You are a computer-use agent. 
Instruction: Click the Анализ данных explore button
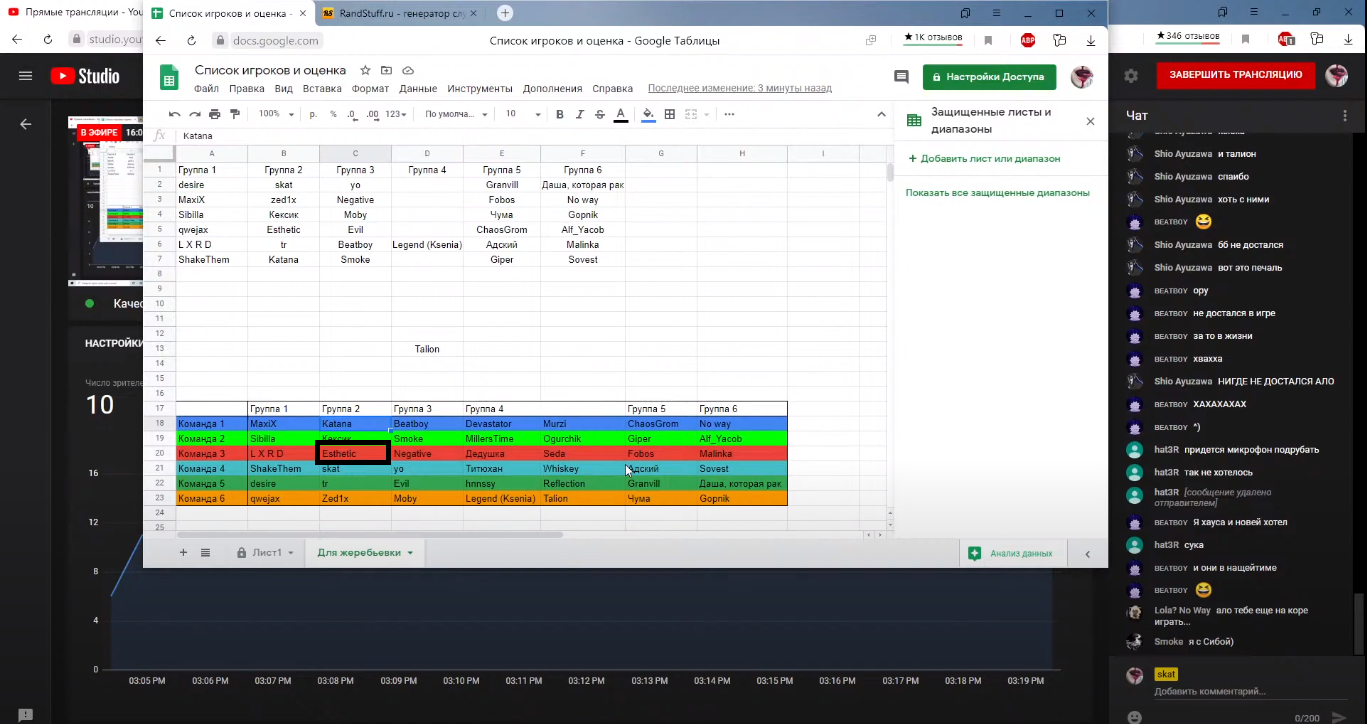coord(1009,553)
